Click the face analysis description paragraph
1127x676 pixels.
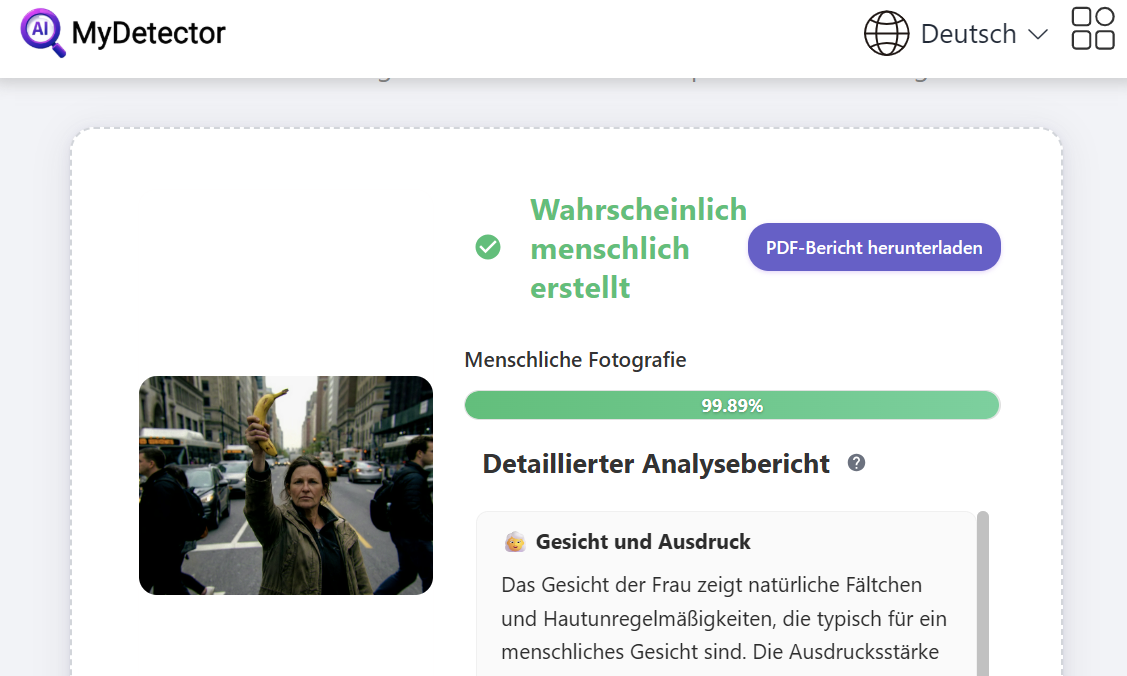(x=724, y=618)
